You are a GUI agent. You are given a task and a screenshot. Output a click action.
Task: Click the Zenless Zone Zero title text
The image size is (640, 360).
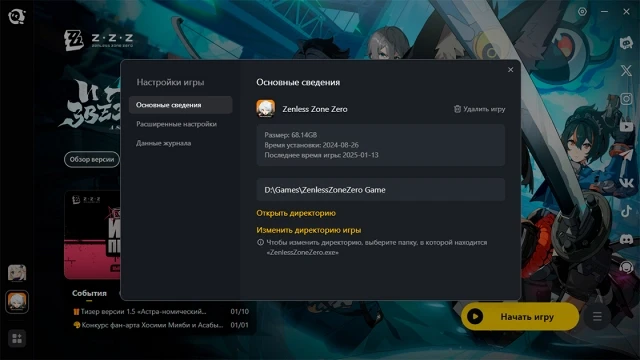tap(315, 109)
